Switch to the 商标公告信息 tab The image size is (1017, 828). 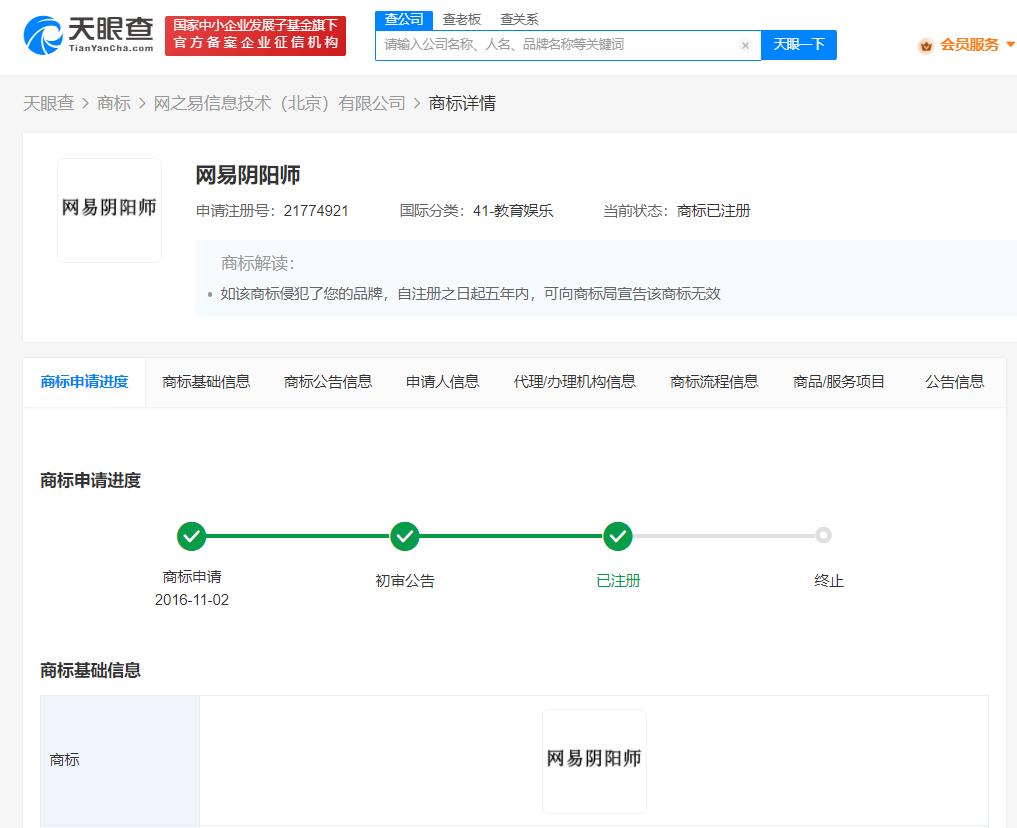click(x=328, y=382)
